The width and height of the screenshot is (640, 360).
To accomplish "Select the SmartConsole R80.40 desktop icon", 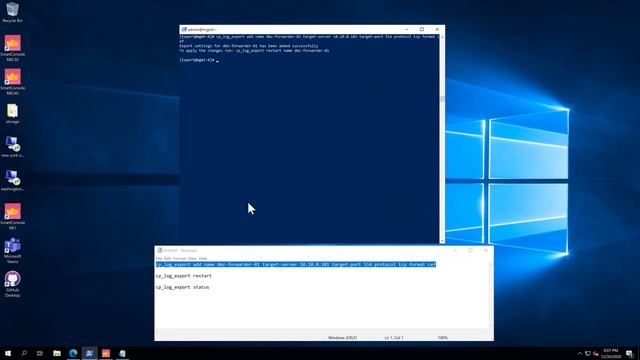I will [12, 82].
